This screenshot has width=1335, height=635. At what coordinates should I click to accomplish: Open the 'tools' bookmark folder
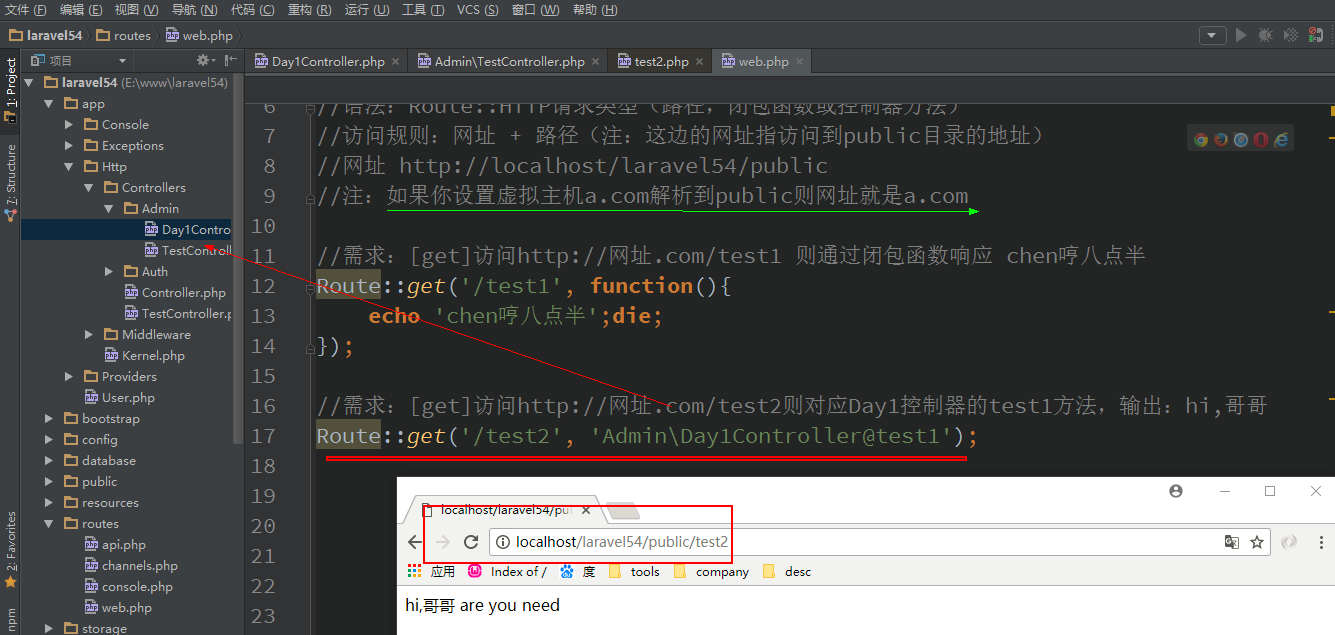click(644, 572)
